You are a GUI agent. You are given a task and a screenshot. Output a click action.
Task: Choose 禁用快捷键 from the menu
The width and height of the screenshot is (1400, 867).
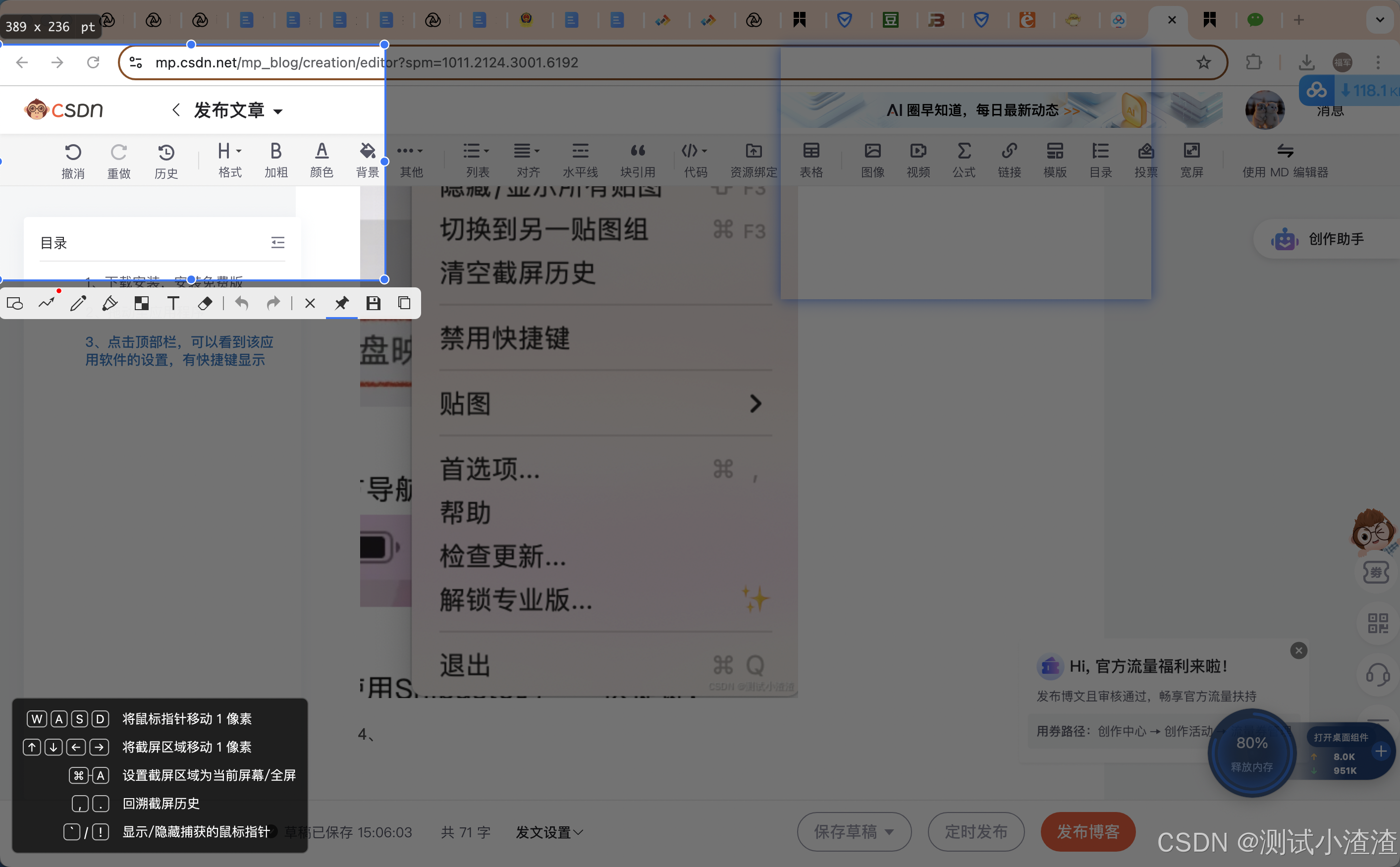click(x=504, y=338)
